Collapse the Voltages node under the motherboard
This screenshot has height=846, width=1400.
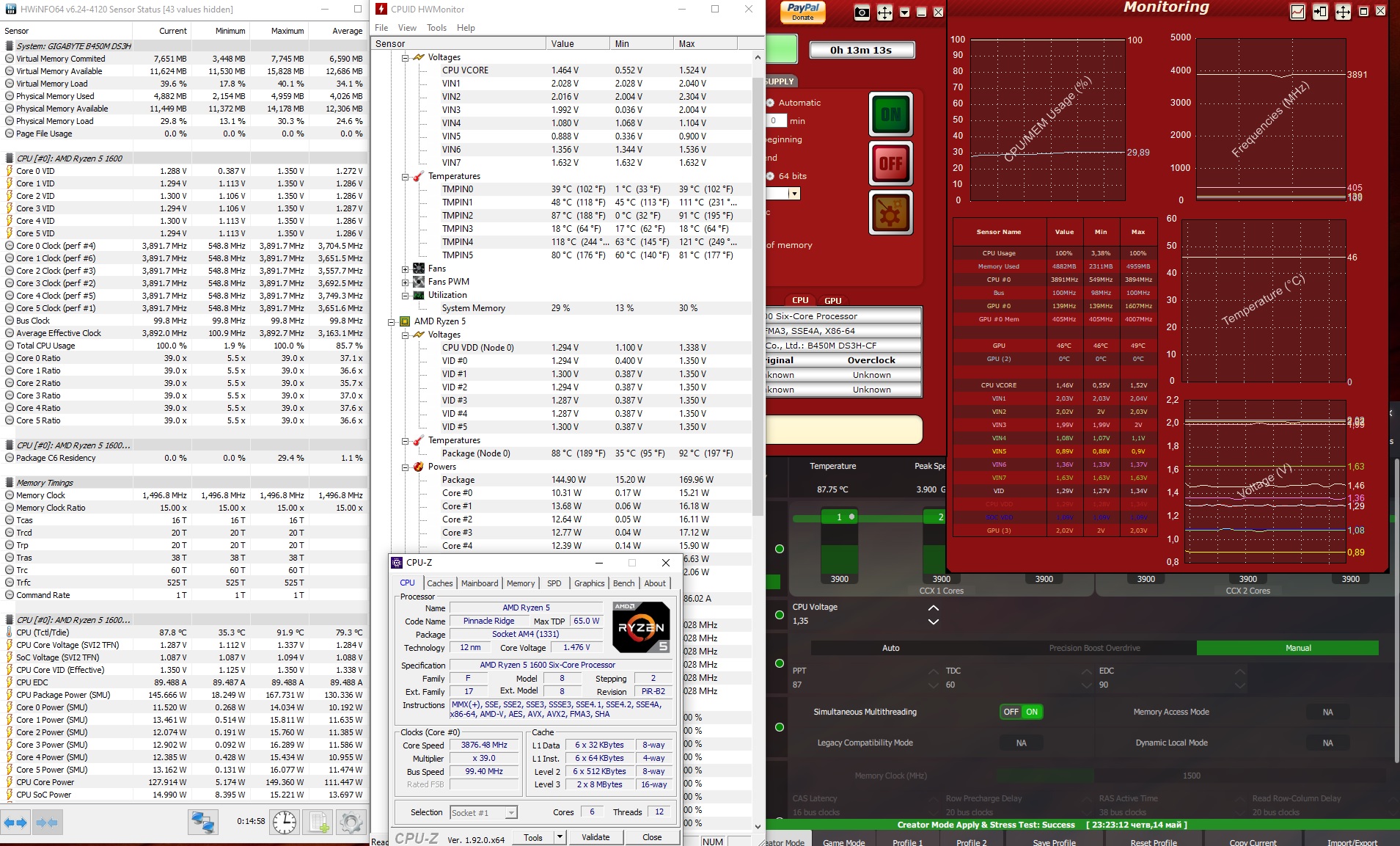[x=406, y=57]
